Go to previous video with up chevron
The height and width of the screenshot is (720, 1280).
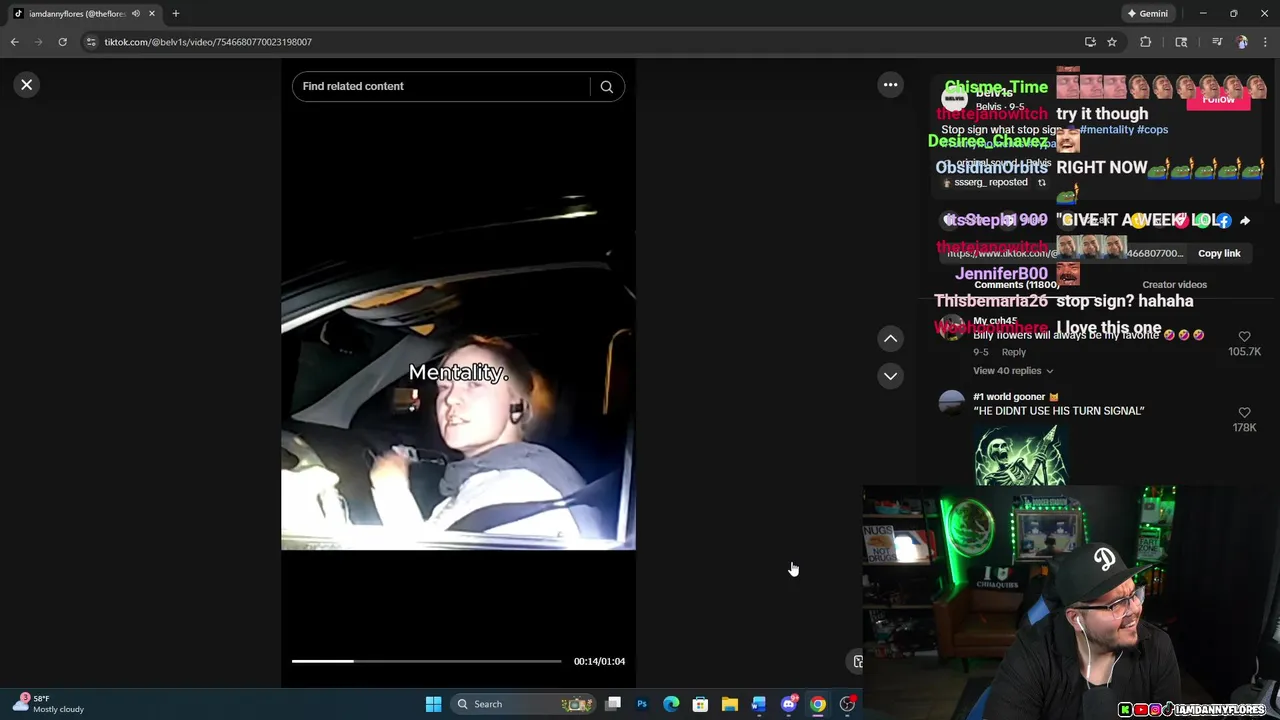(x=890, y=339)
